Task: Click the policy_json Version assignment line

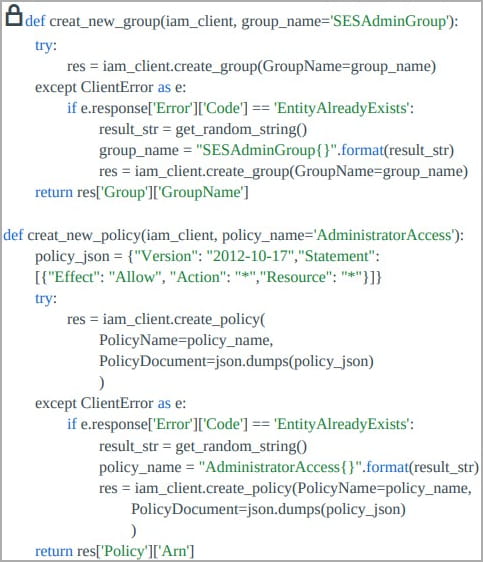Action: tap(207, 256)
